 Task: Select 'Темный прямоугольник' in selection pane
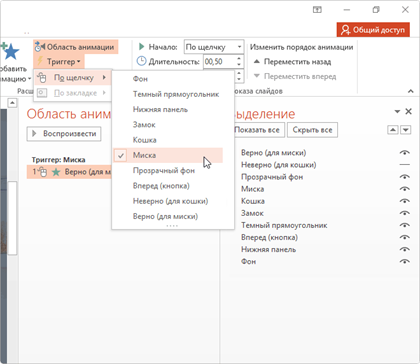284,225
